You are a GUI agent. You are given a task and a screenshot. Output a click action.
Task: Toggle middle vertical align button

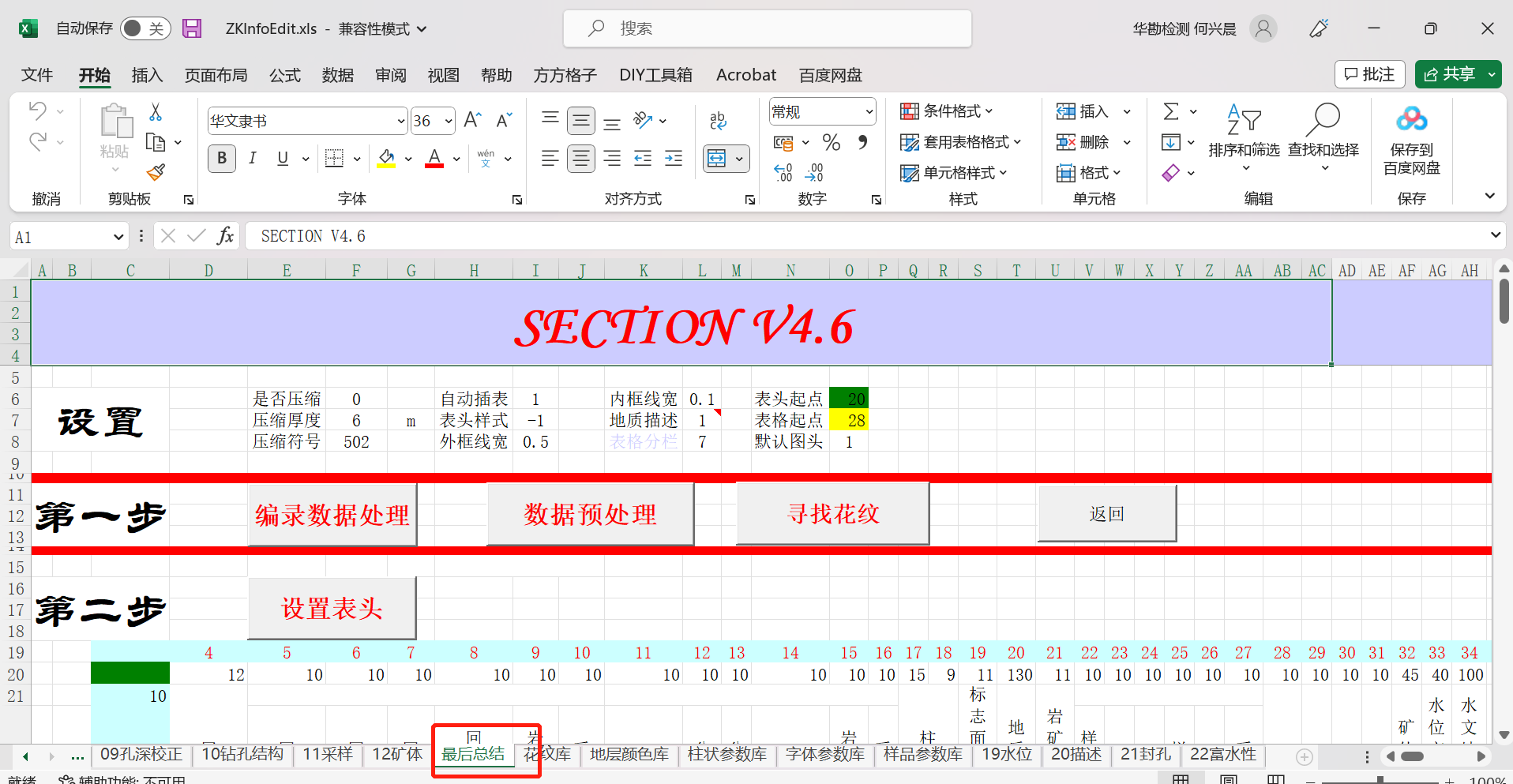581,121
